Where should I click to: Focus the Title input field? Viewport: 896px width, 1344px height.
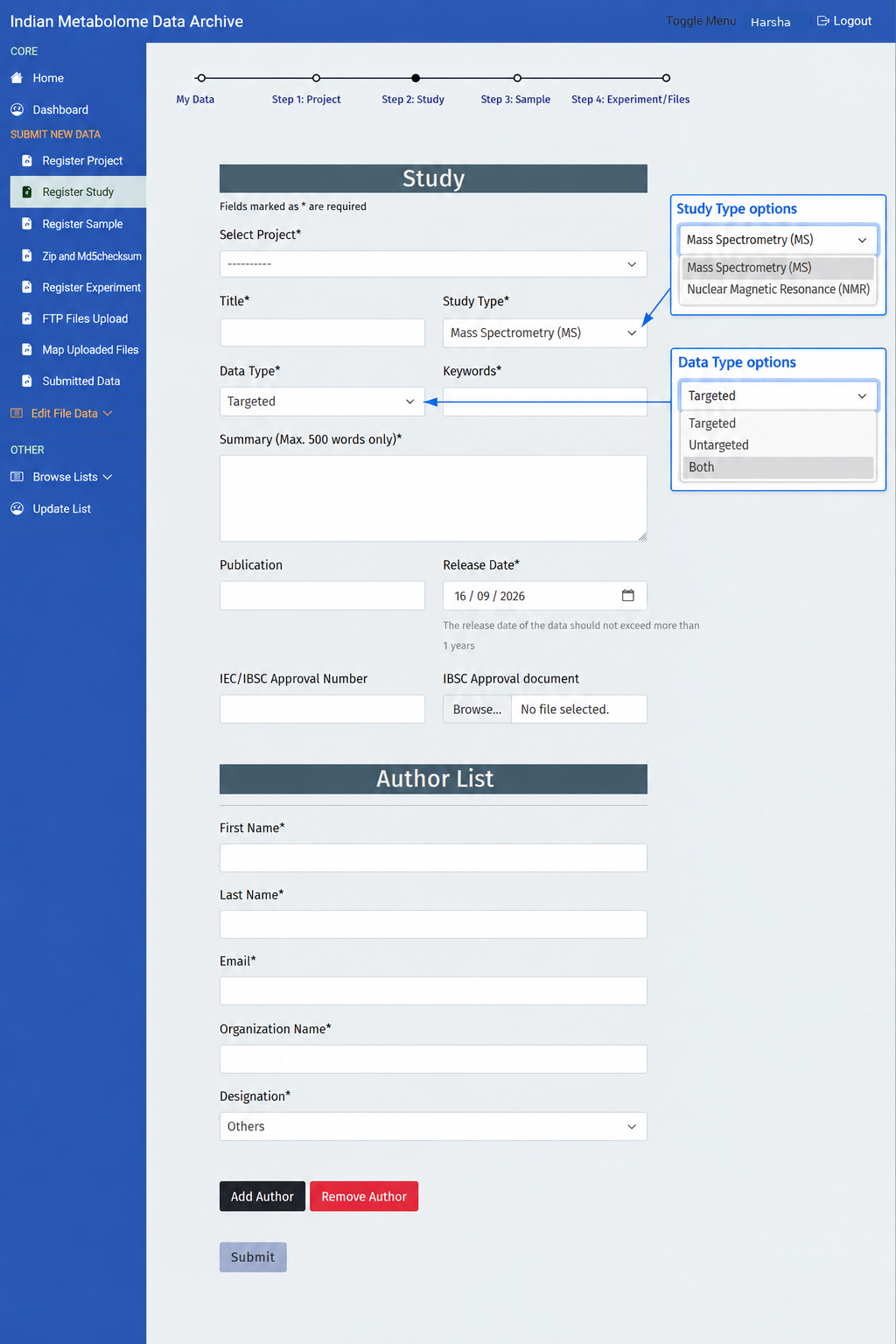pyautogui.click(x=322, y=332)
